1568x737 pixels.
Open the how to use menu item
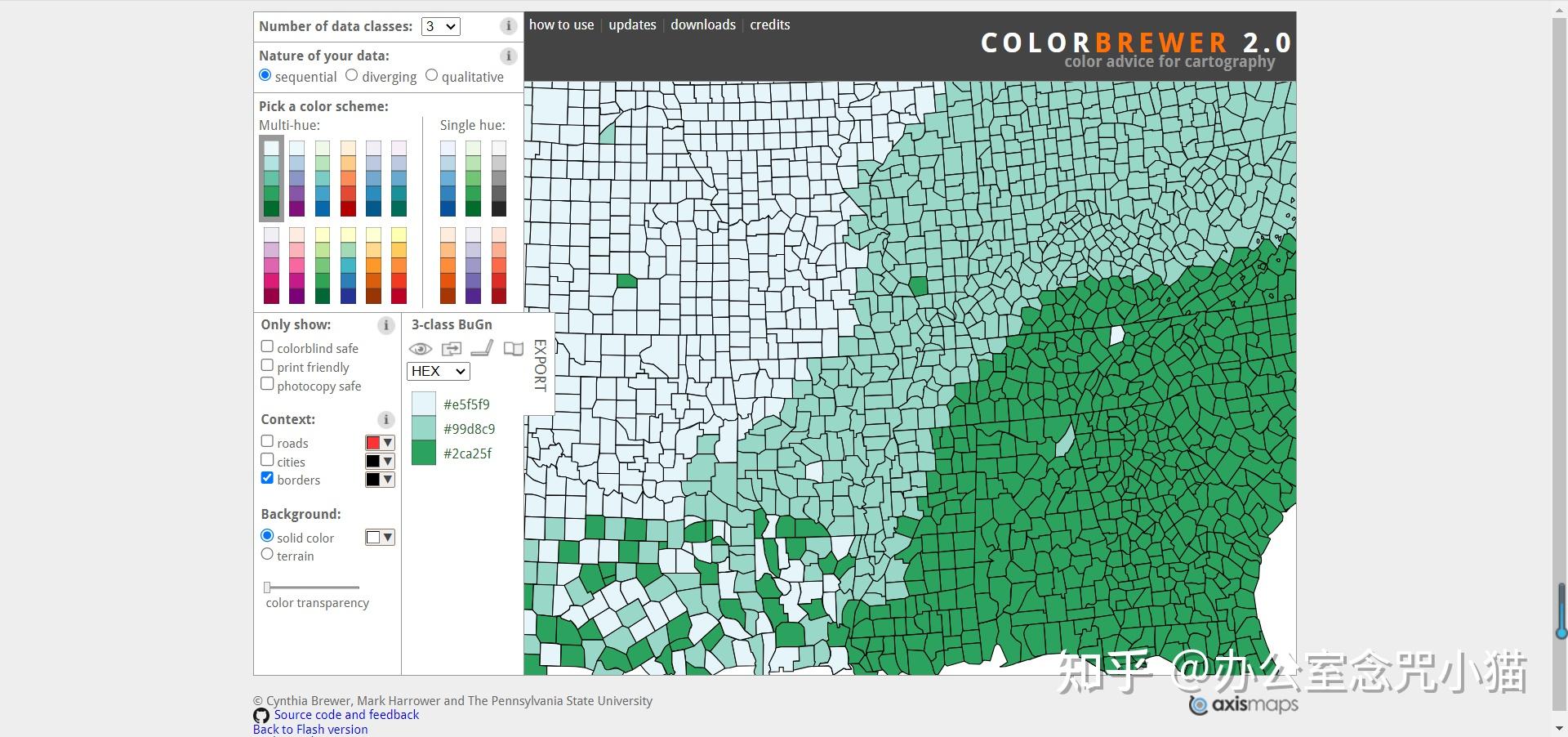(561, 25)
